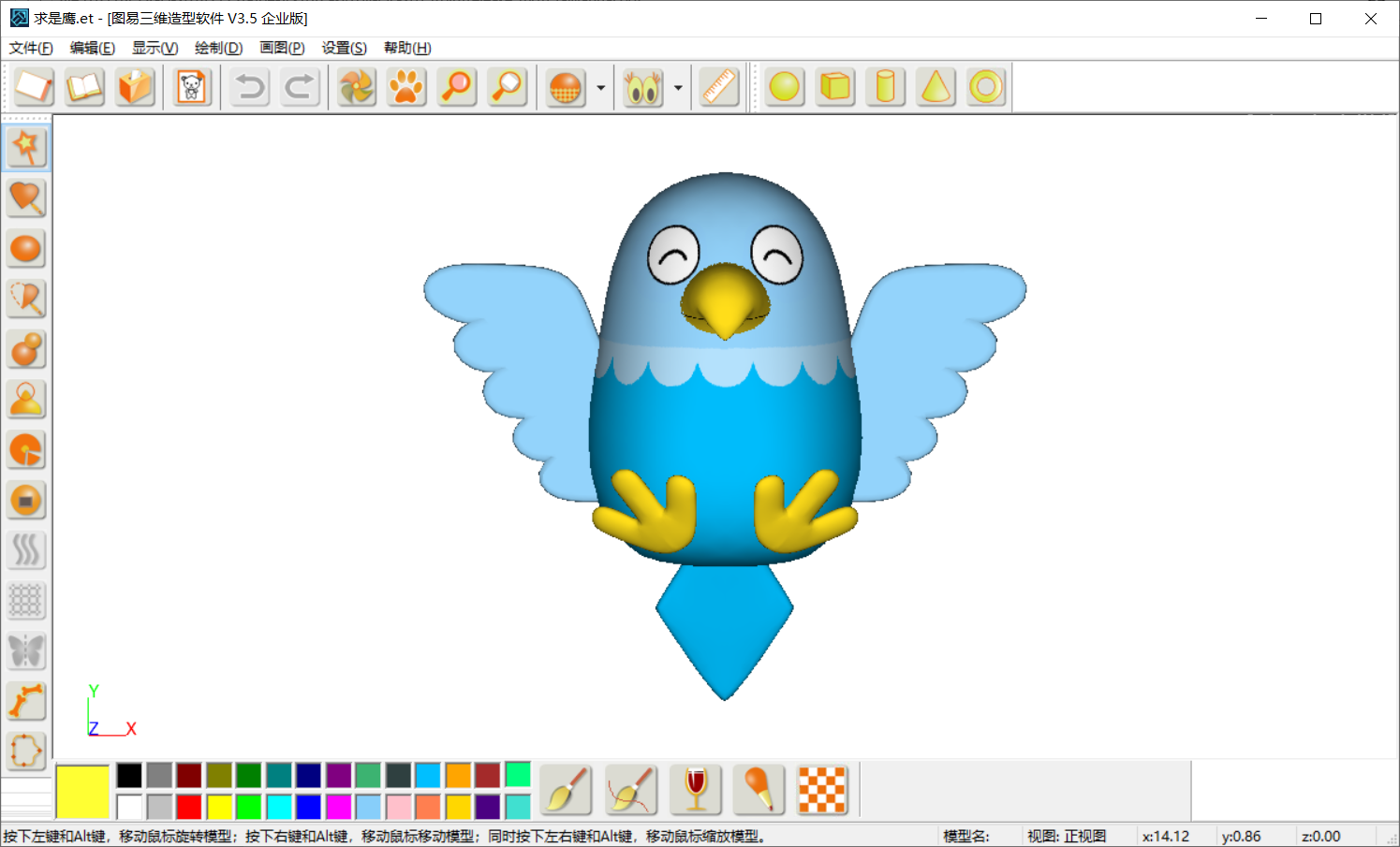Click the orange mesh sphere render icon
The image size is (1400, 847).
[566, 88]
